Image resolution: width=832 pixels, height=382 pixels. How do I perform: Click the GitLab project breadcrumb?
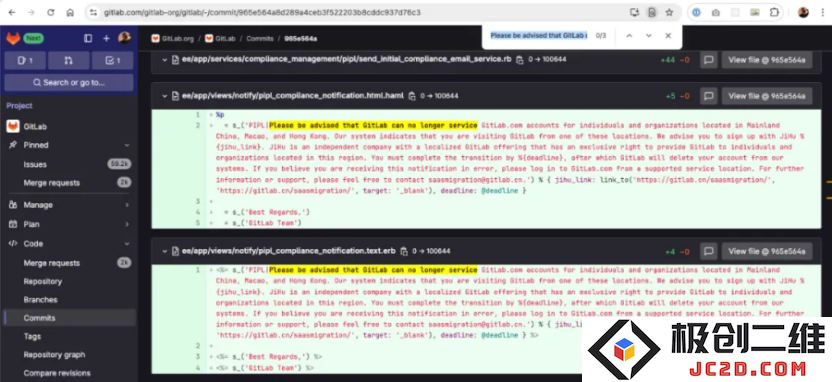[220, 39]
